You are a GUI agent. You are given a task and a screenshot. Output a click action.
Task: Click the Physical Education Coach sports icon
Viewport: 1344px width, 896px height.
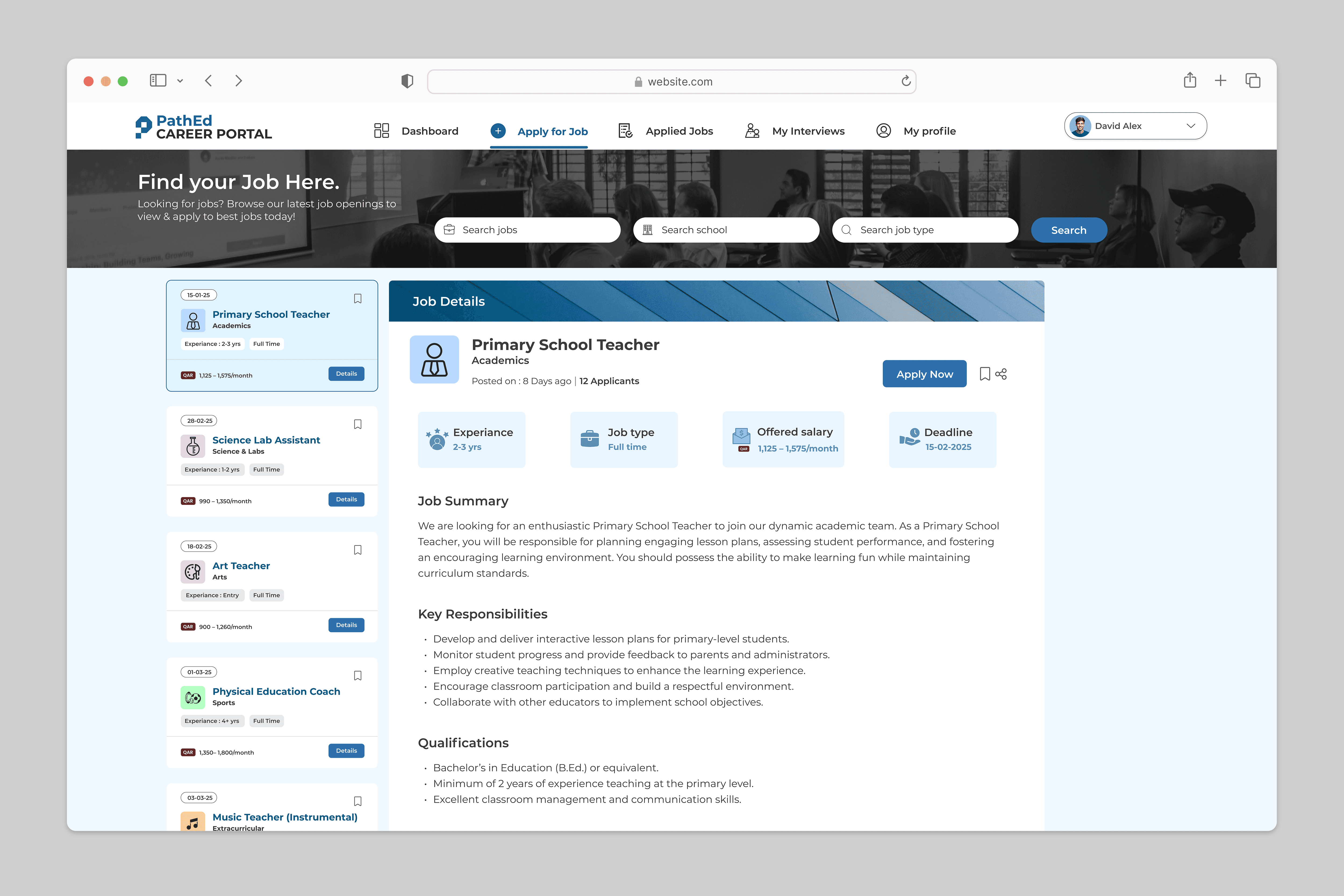coord(193,697)
